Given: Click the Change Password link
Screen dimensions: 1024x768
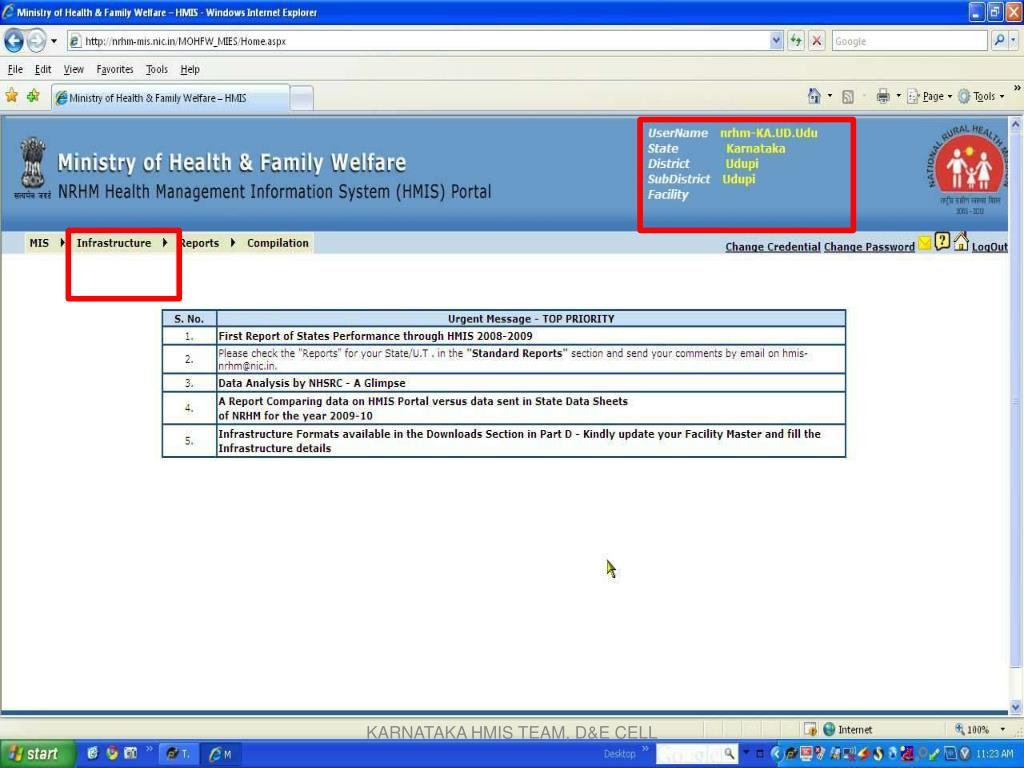Looking at the screenshot, I should pos(869,247).
